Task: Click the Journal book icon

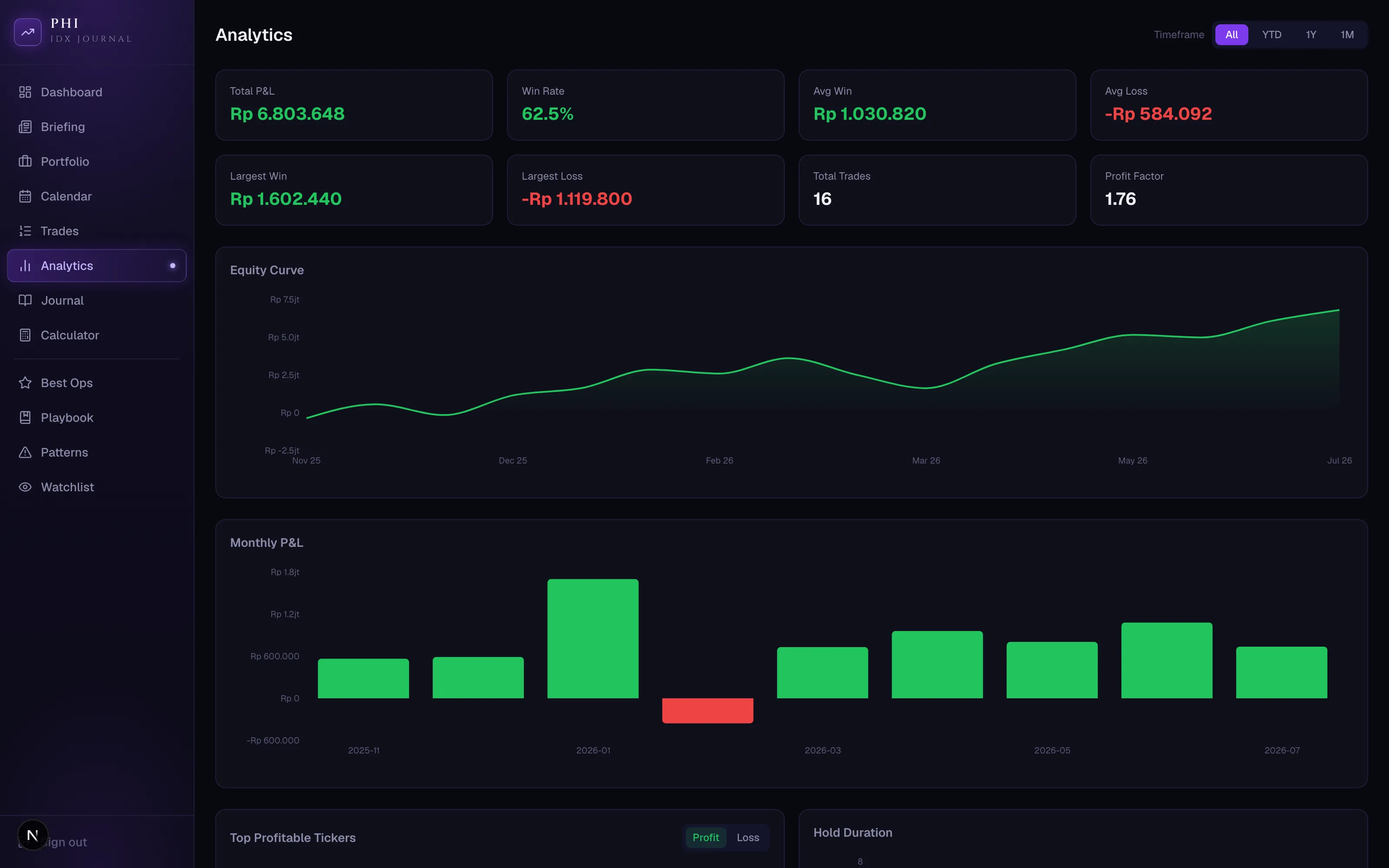Action: click(25, 300)
